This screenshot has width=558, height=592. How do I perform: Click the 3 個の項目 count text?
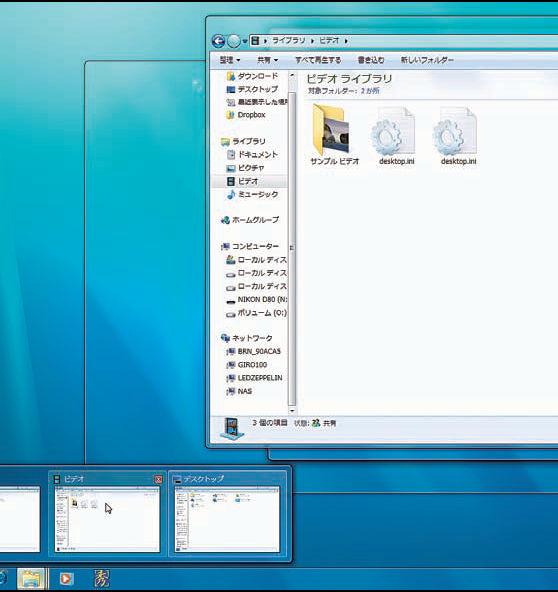(x=270, y=423)
